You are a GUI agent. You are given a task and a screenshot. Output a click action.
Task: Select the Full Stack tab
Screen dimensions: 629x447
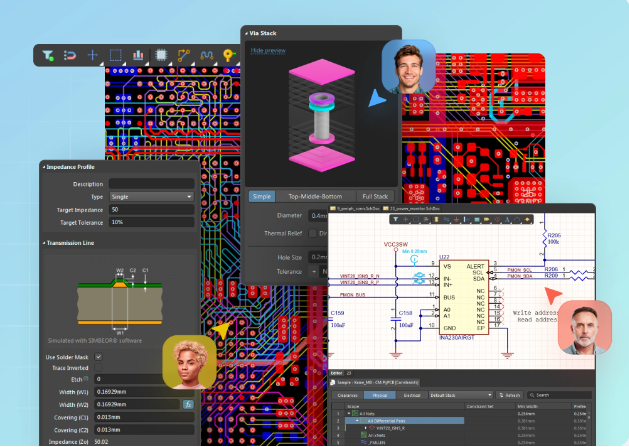pyautogui.click(x=375, y=196)
